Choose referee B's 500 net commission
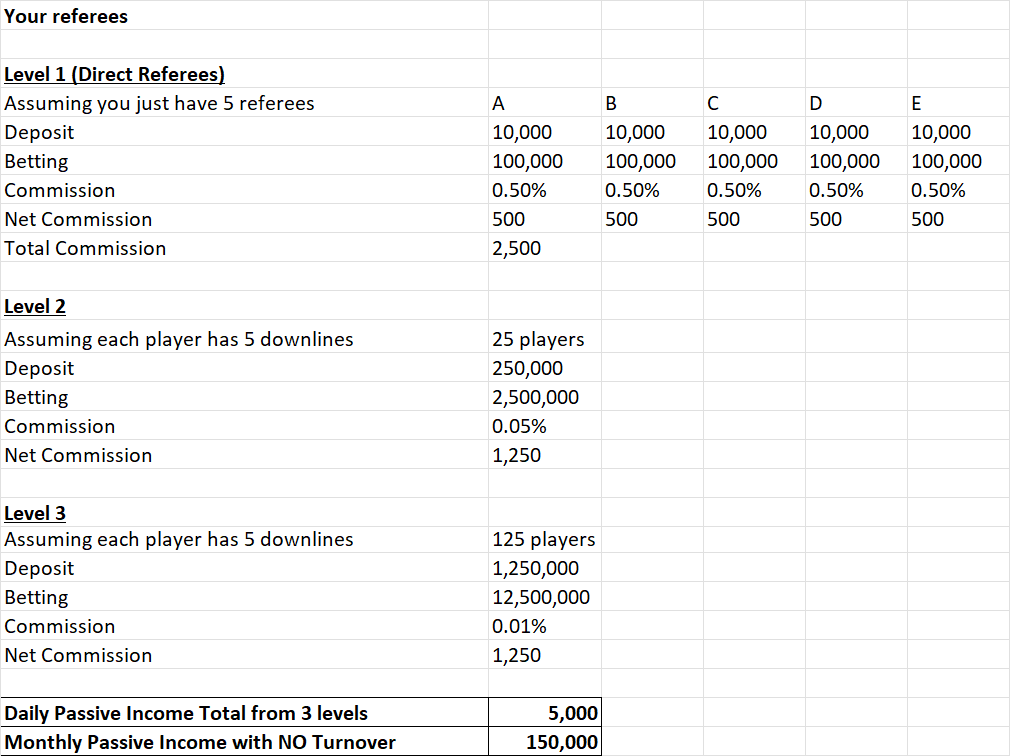The width and height of the screenshot is (1010, 756). (622, 219)
